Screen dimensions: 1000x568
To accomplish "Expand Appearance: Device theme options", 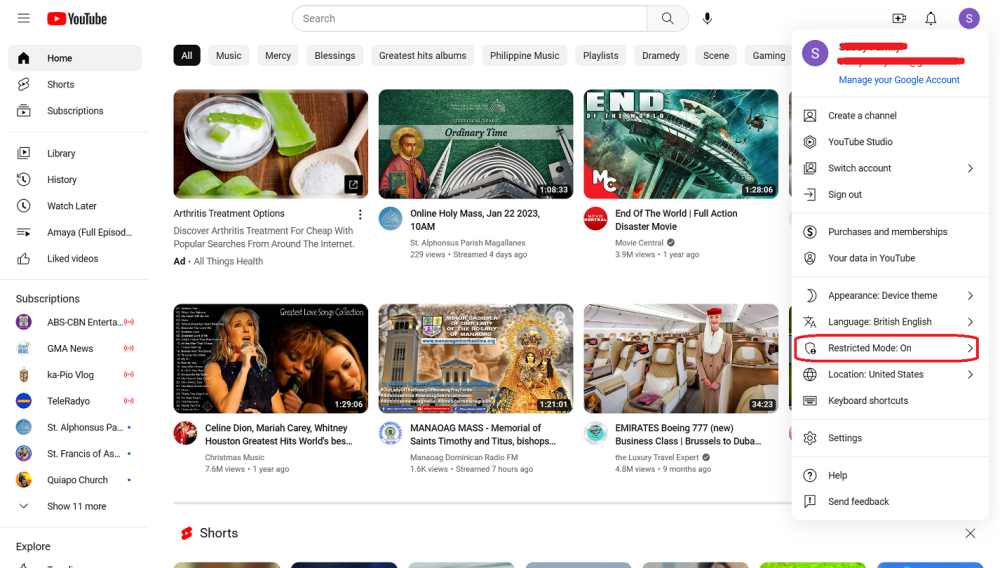I will point(890,296).
